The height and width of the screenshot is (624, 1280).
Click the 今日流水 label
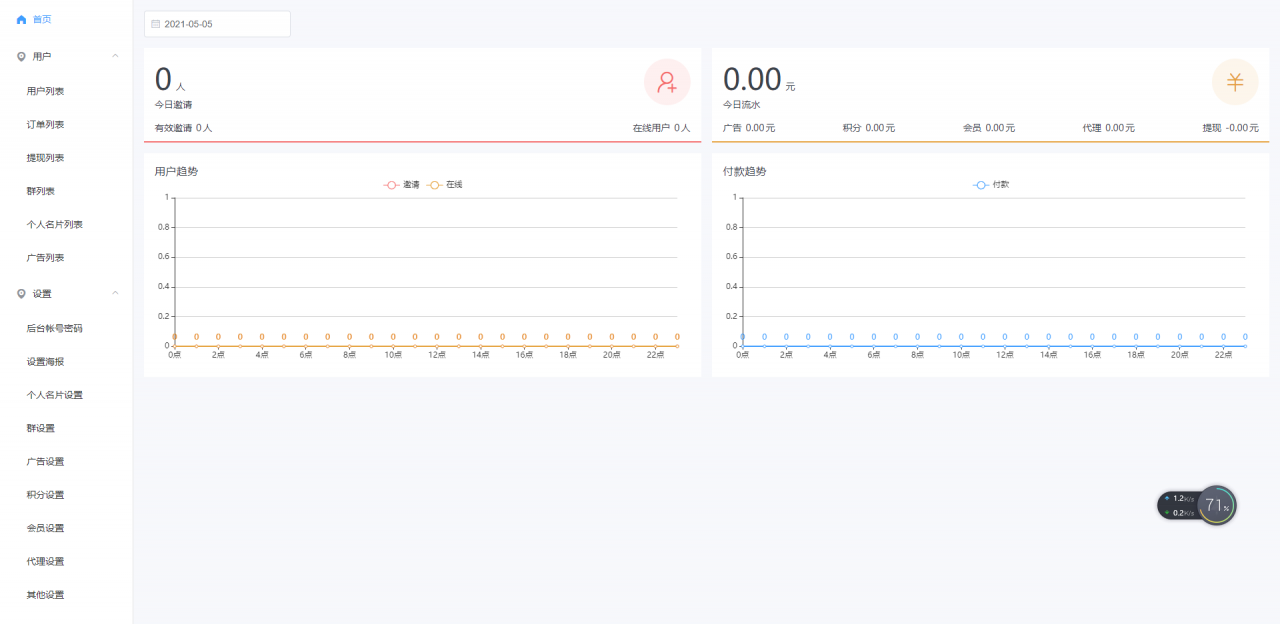(x=741, y=104)
